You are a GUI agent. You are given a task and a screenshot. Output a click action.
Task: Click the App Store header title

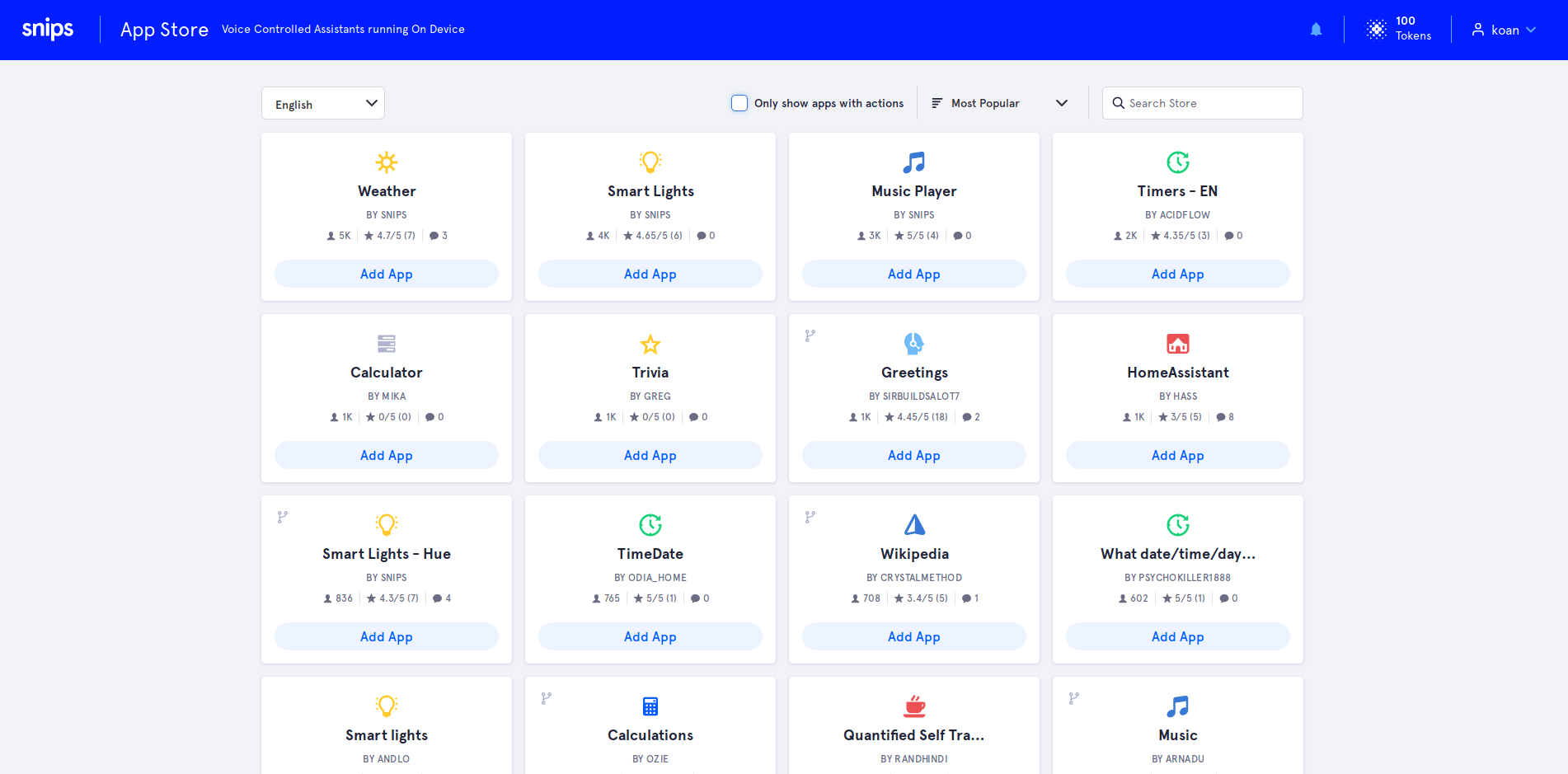coord(164,30)
